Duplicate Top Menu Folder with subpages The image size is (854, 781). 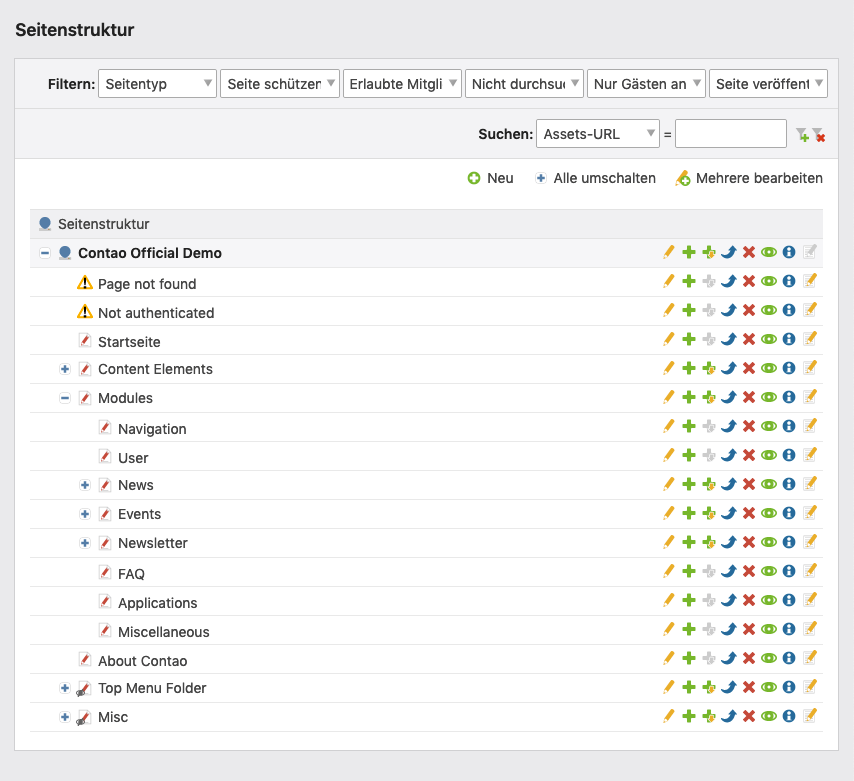point(709,687)
